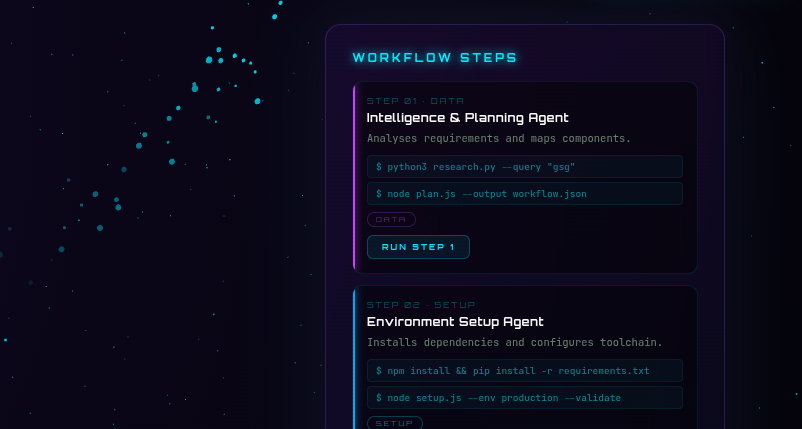Click the DATA tag pill
The image size is (802, 429).
coord(391,219)
